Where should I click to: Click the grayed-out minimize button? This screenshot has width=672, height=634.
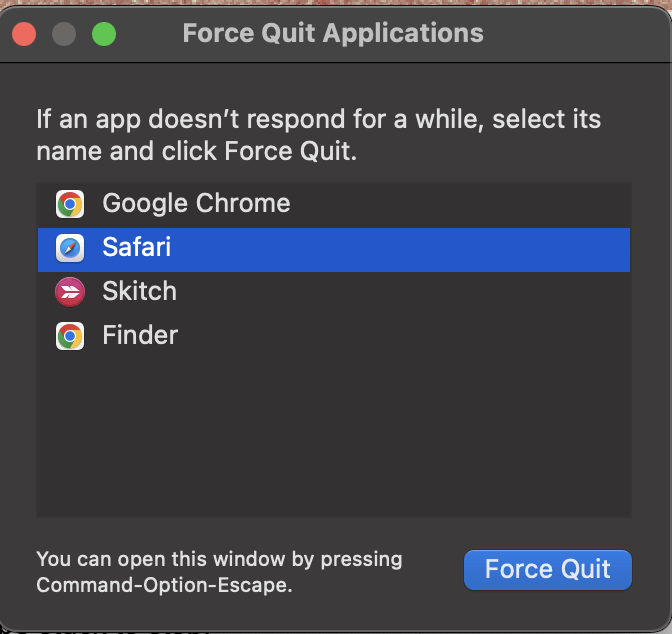click(x=64, y=34)
